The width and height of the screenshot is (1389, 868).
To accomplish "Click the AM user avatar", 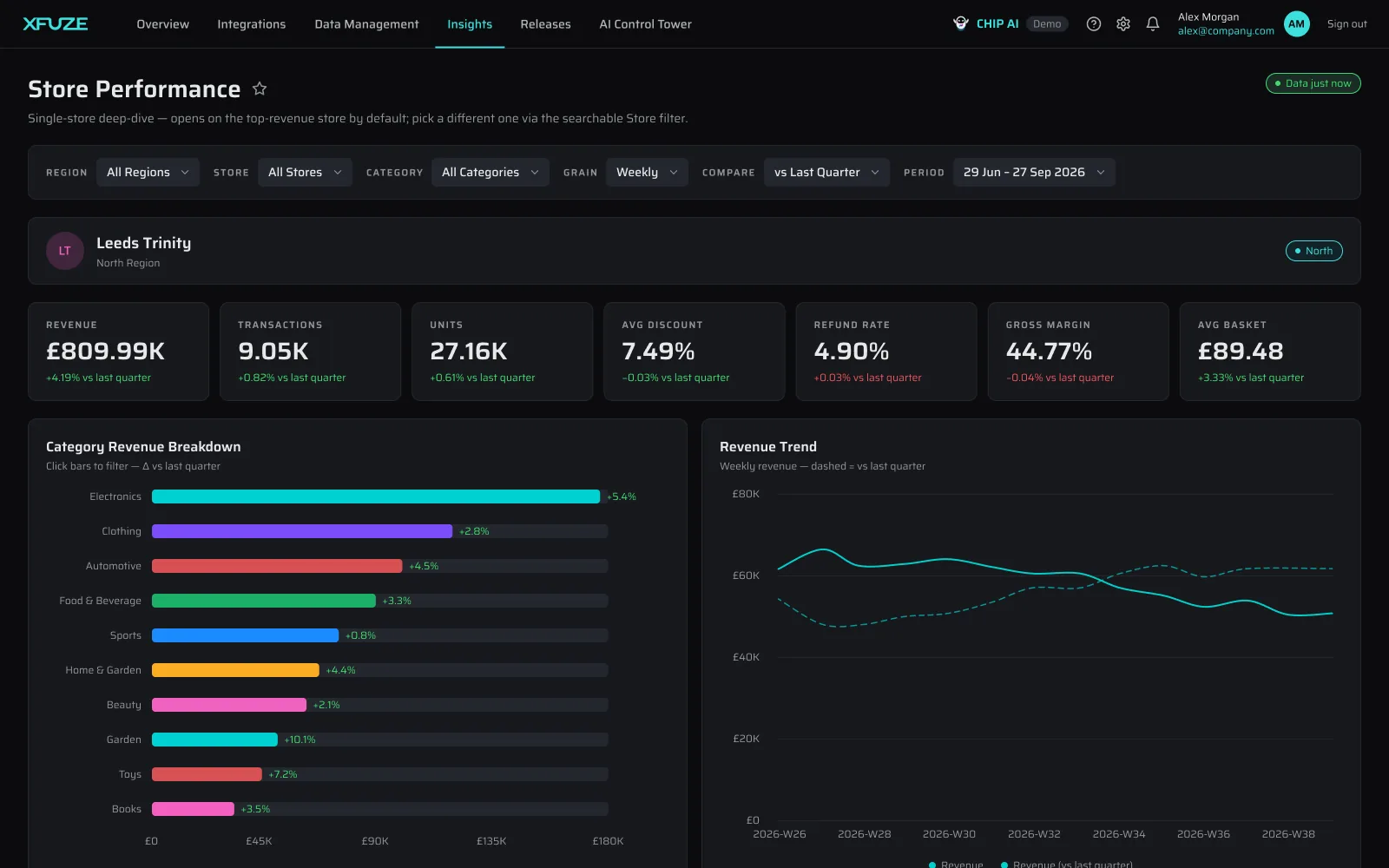I will pos(1296,24).
